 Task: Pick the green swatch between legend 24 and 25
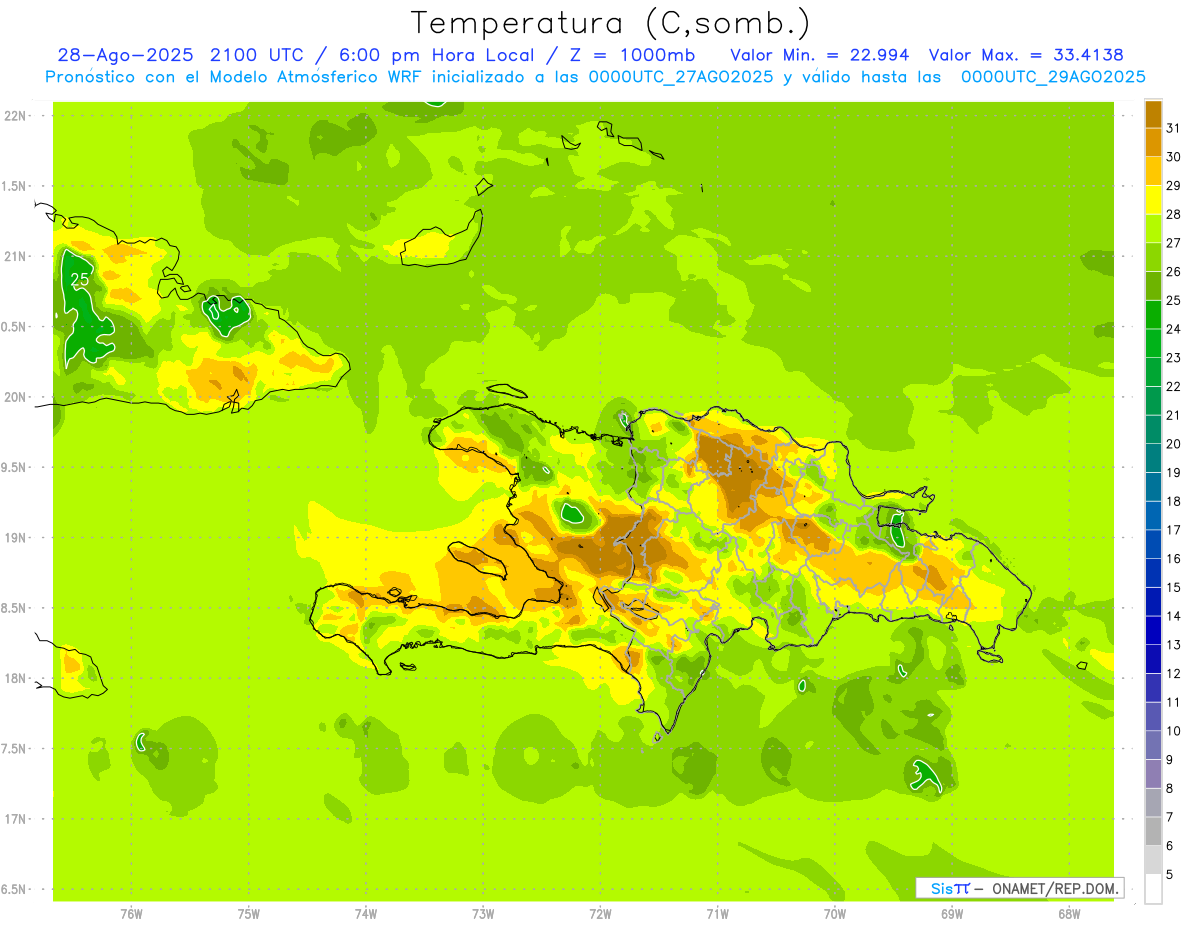tap(1153, 314)
